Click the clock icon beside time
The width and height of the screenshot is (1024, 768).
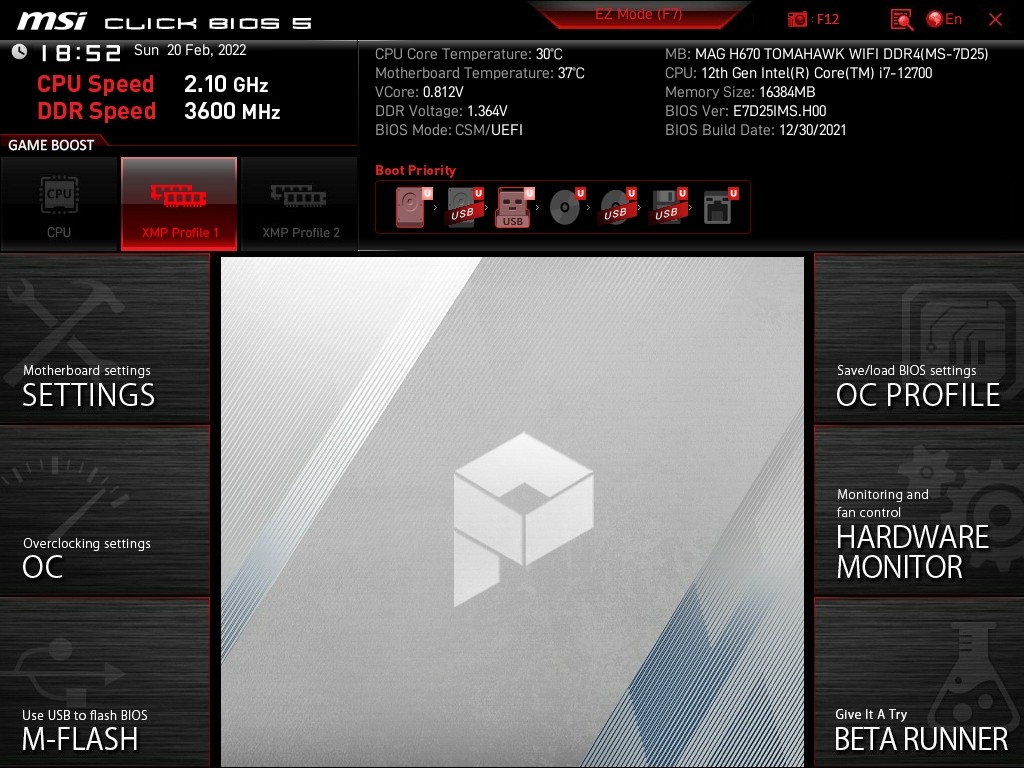[x=20, y=52]
